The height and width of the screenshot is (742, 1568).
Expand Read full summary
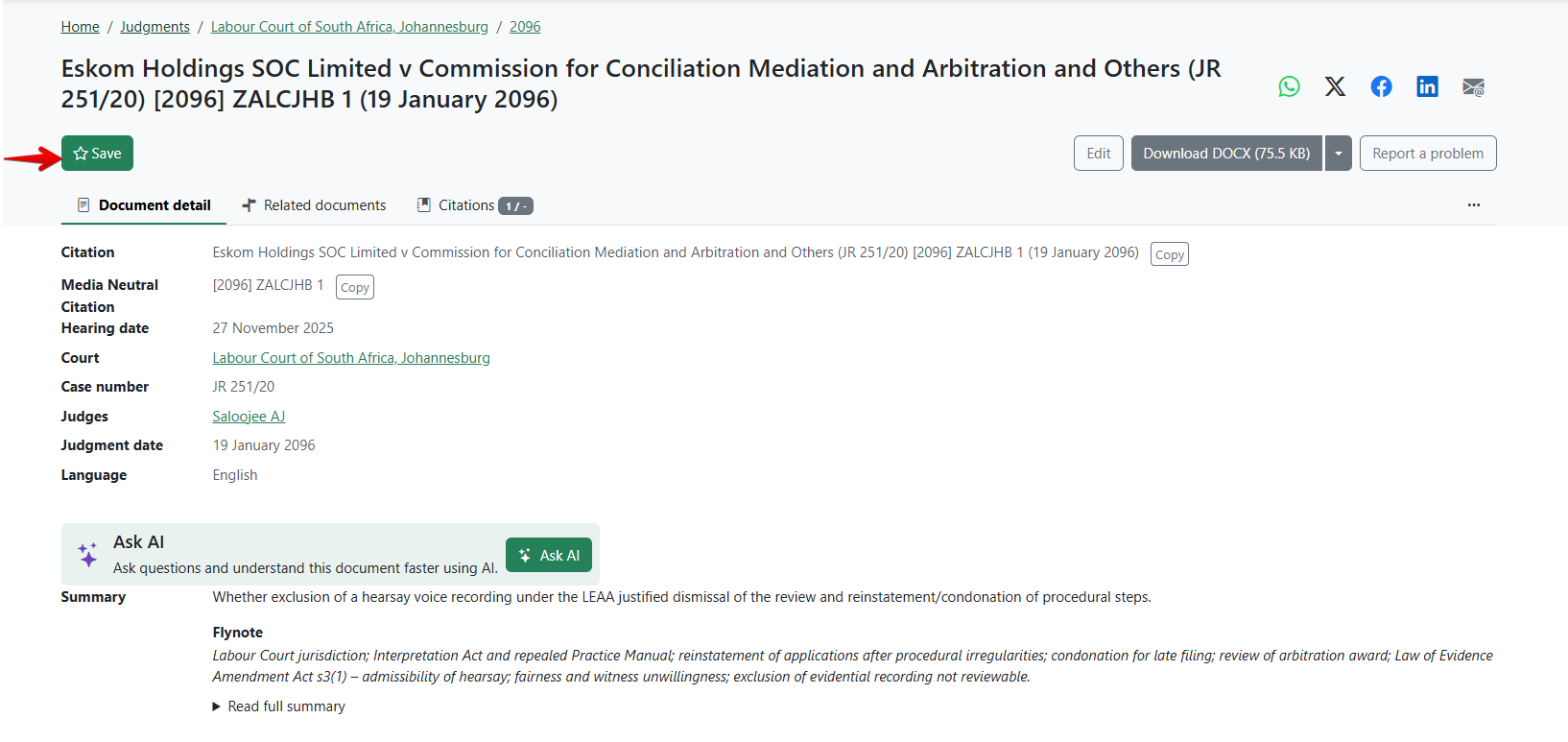coord(278,706)
